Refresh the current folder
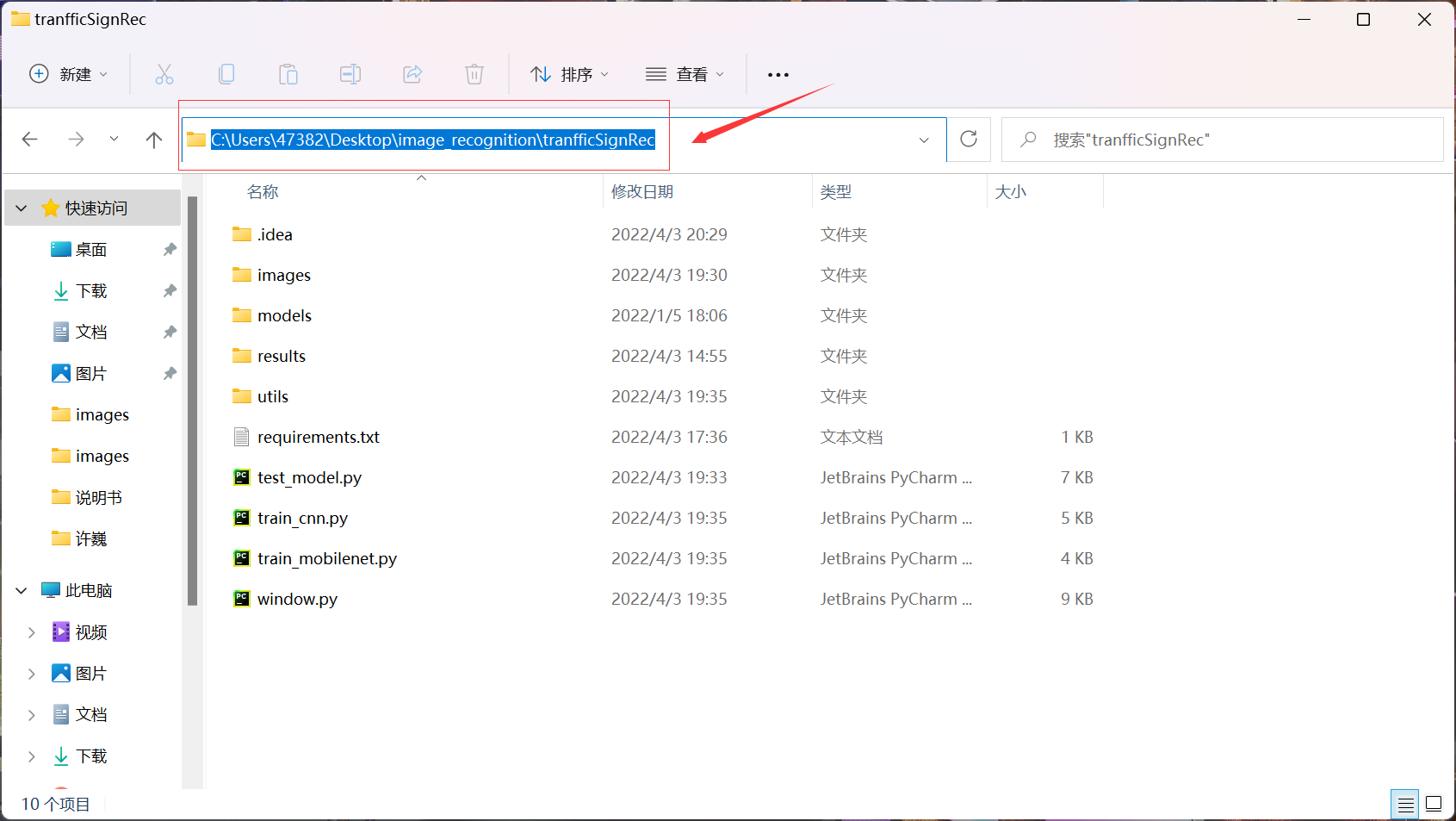The width and height of the screenshot is (1456, 821). pyautogui.click(x=969, y=139)
